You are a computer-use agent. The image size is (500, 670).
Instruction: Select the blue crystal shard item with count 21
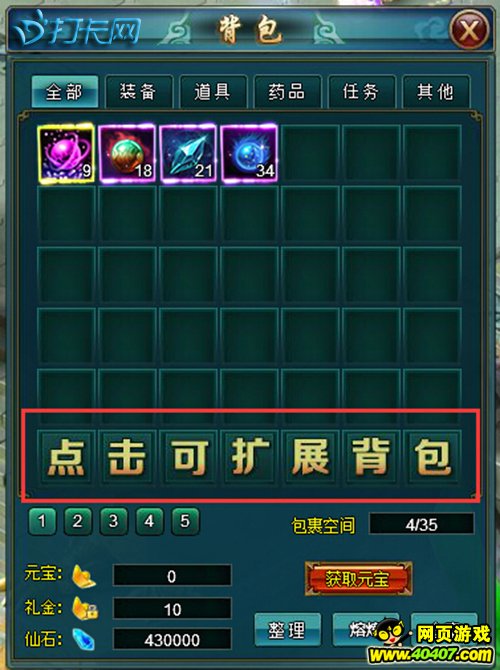coord(188,154)
